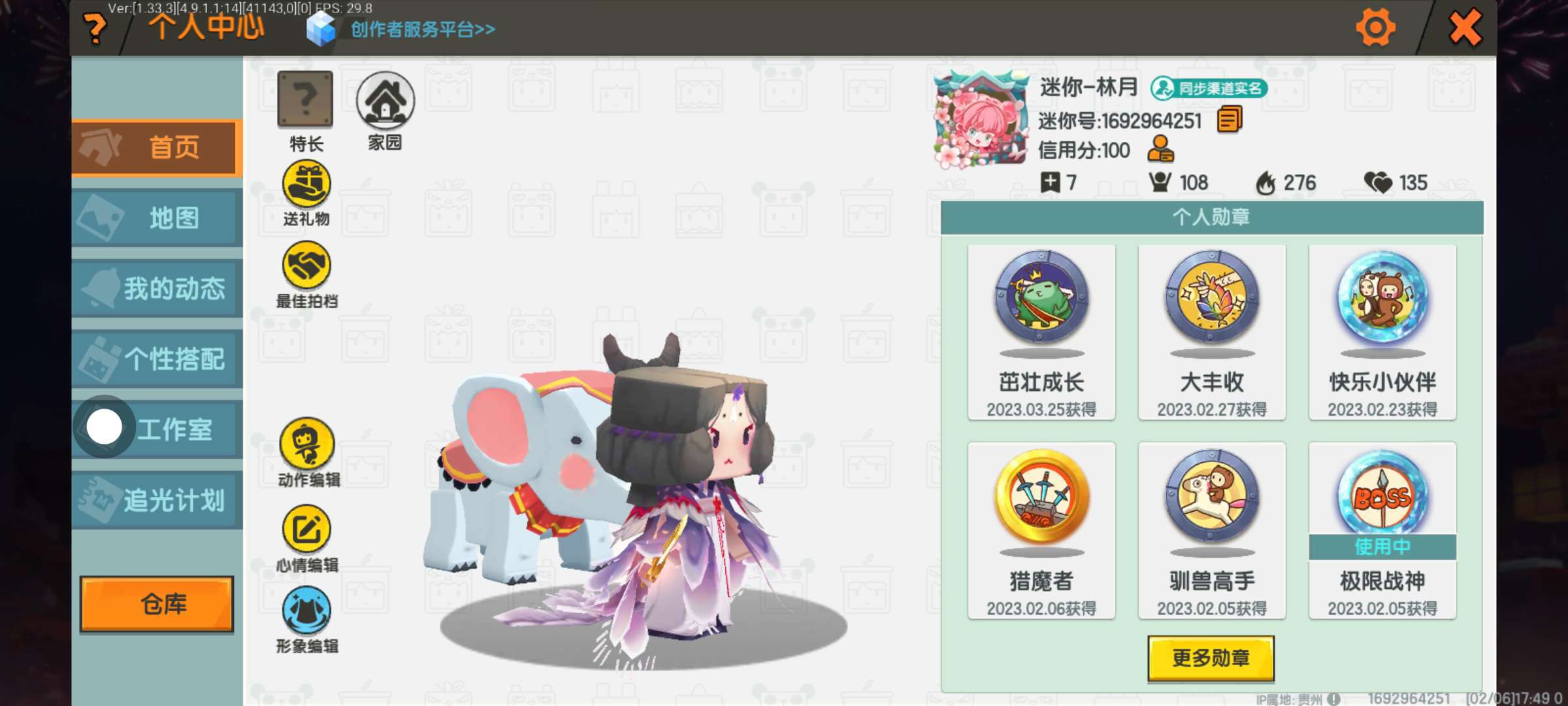Open the 创作者服务平台 link
1568x706 pixels.
[x=423, y=29]
